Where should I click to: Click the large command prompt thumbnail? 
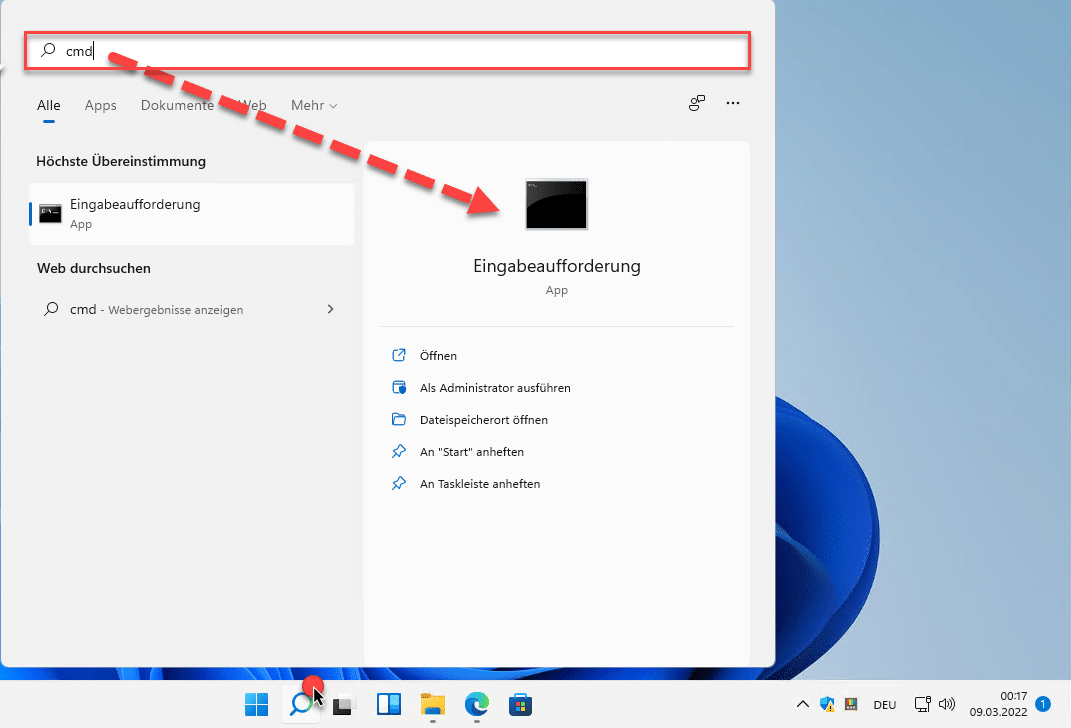556,204
